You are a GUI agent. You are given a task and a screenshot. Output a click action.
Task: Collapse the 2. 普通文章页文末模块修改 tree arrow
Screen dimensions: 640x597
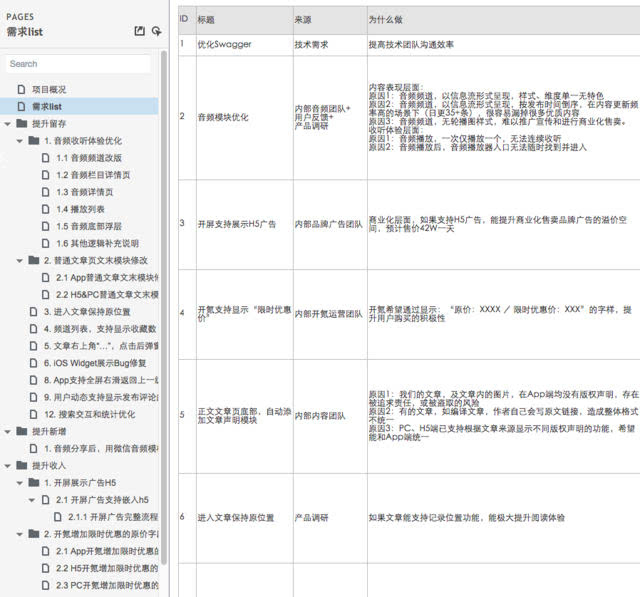[x=20, y=260]
